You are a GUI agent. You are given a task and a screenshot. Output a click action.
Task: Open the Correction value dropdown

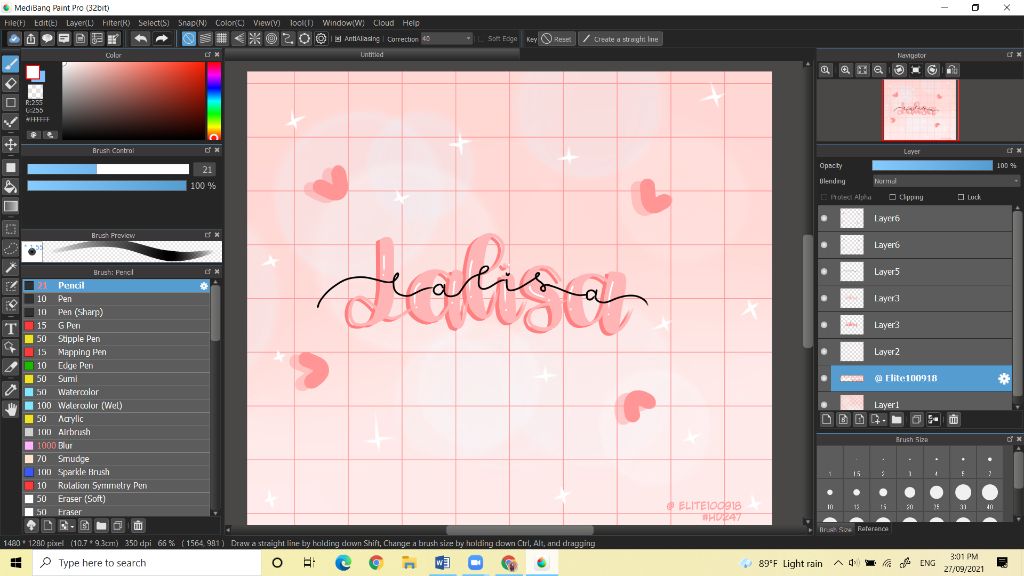[x=447, y=39]
